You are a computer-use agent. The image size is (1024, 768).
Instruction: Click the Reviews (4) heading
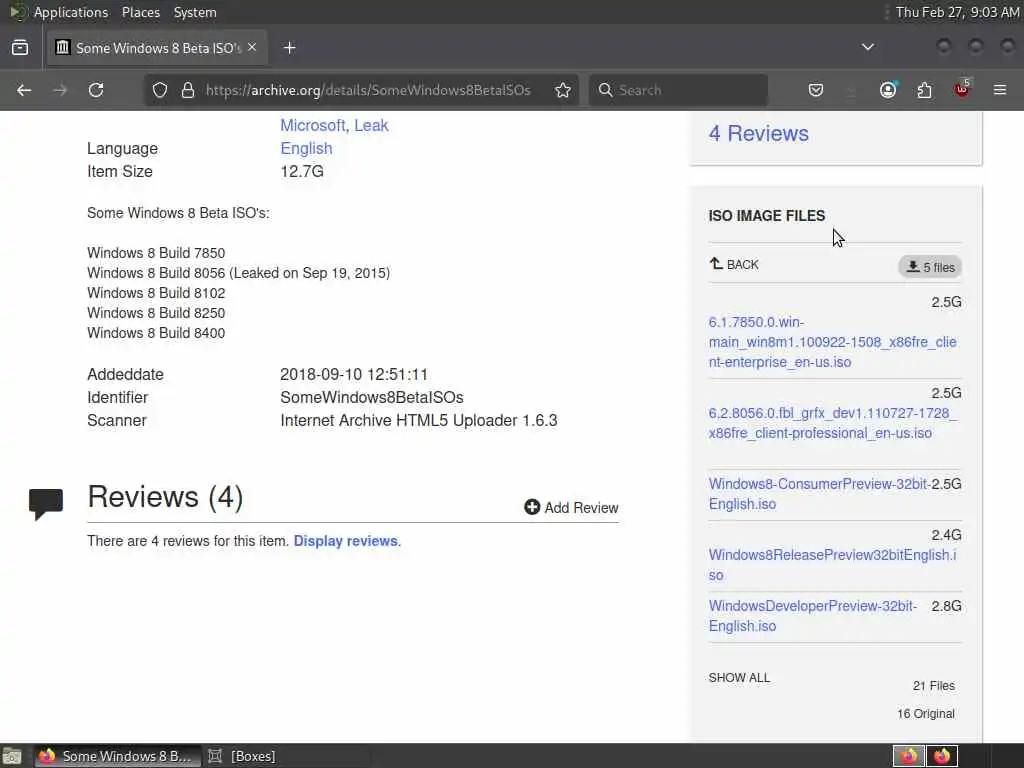point(165,496)
